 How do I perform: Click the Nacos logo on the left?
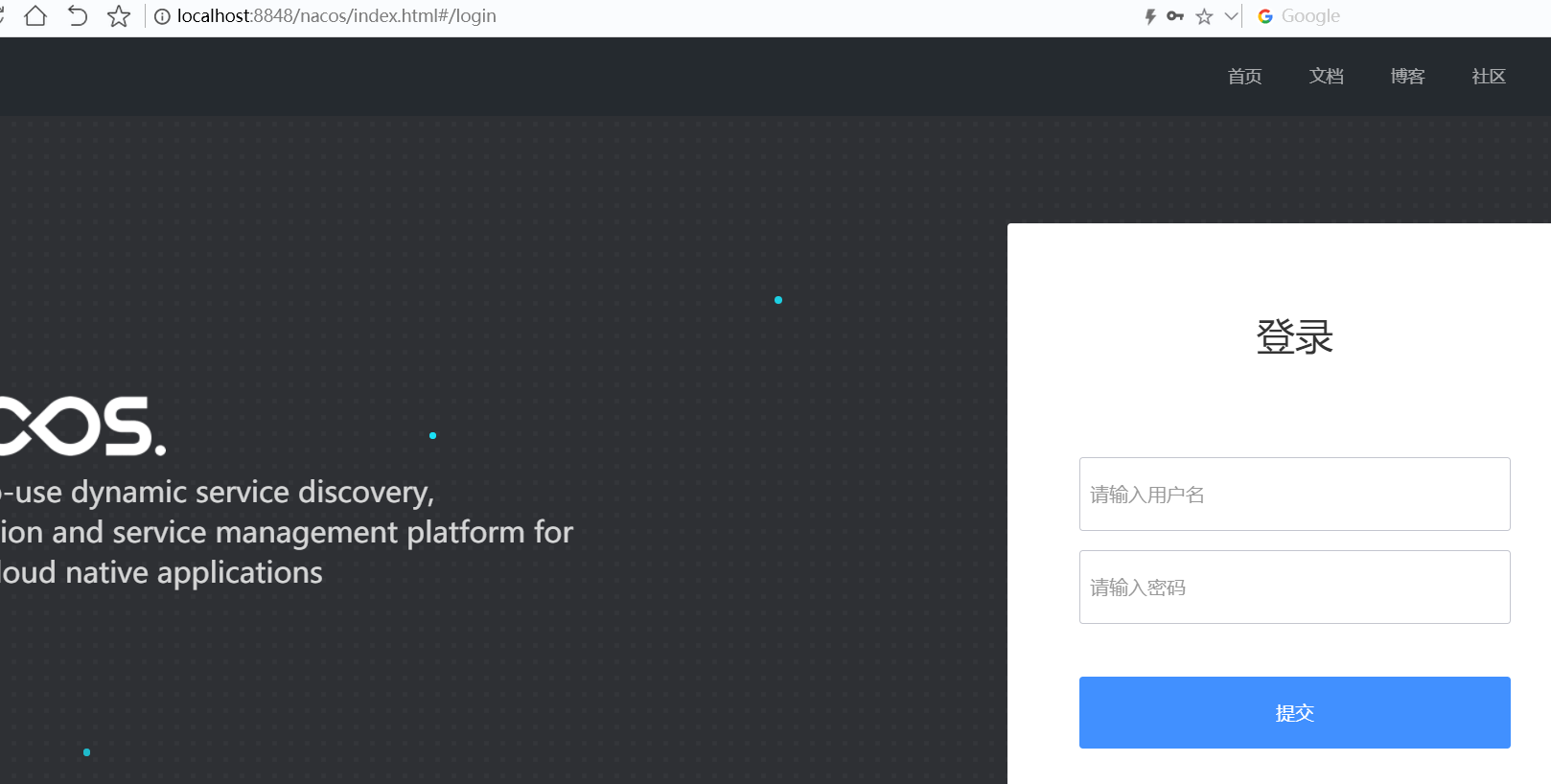82,427
